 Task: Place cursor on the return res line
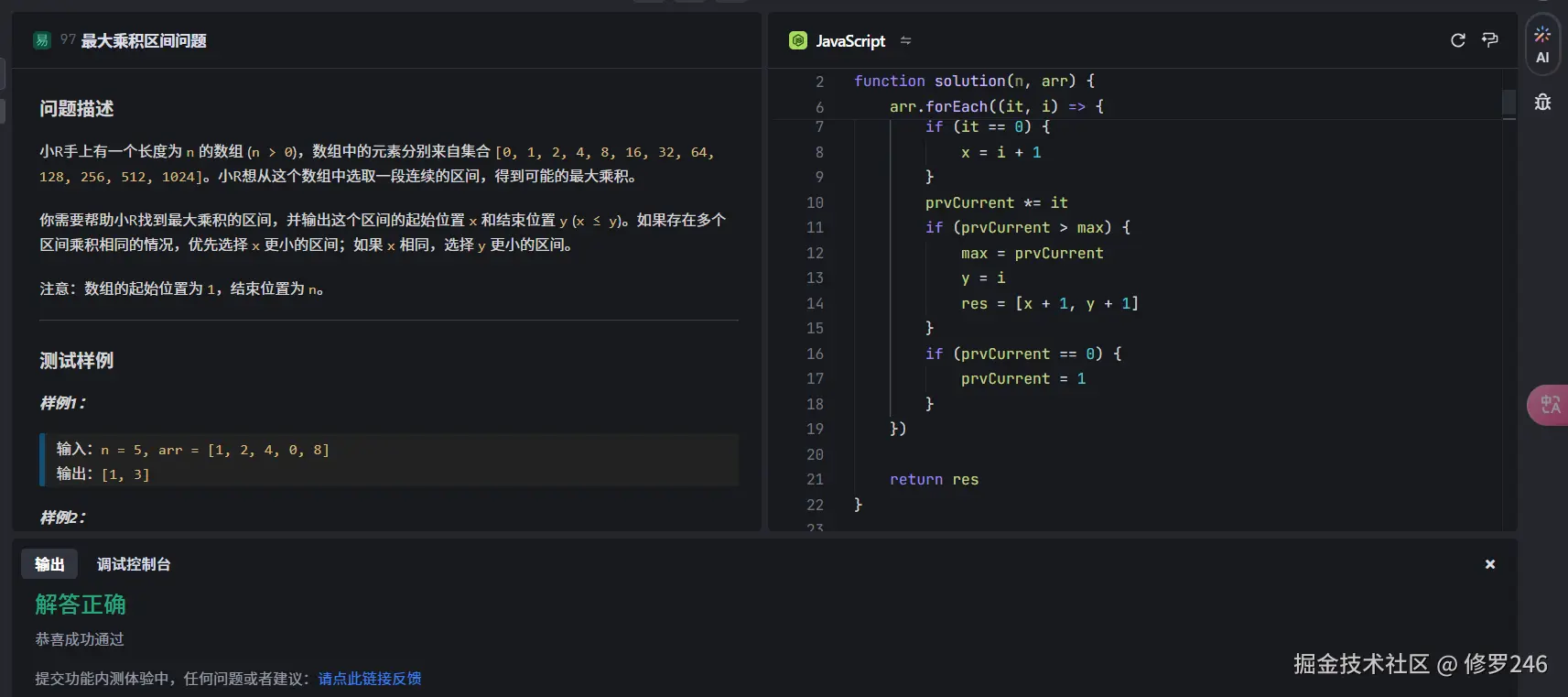(x=934, y=479)
